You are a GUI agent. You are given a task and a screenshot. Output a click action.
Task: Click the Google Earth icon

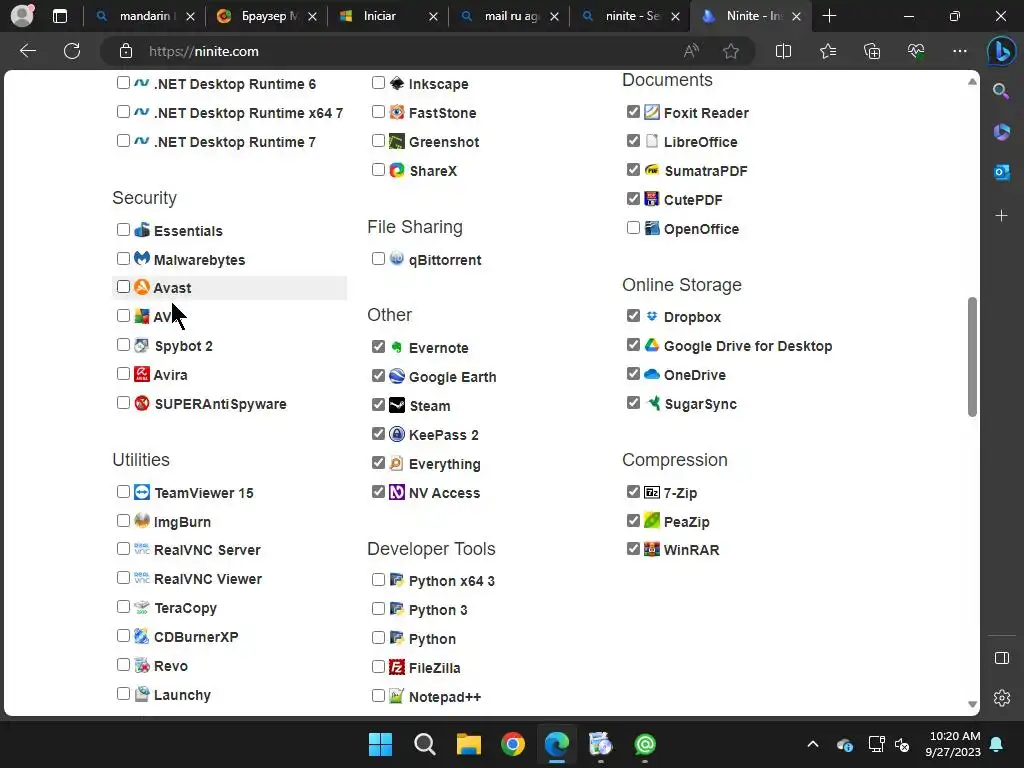coord(396,376)
